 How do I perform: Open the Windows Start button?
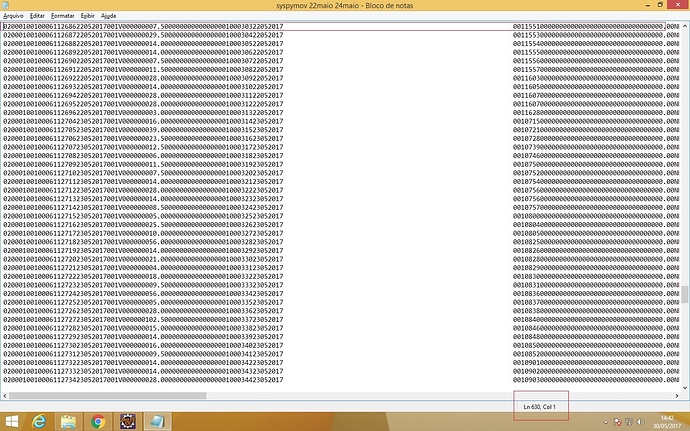12,422
